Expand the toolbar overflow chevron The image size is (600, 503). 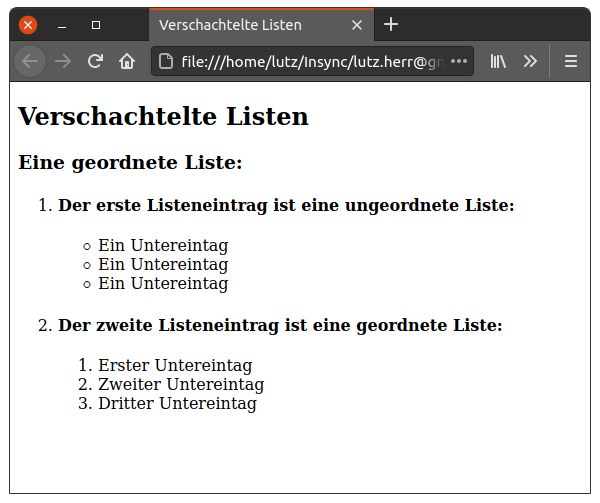click(530, 61)
